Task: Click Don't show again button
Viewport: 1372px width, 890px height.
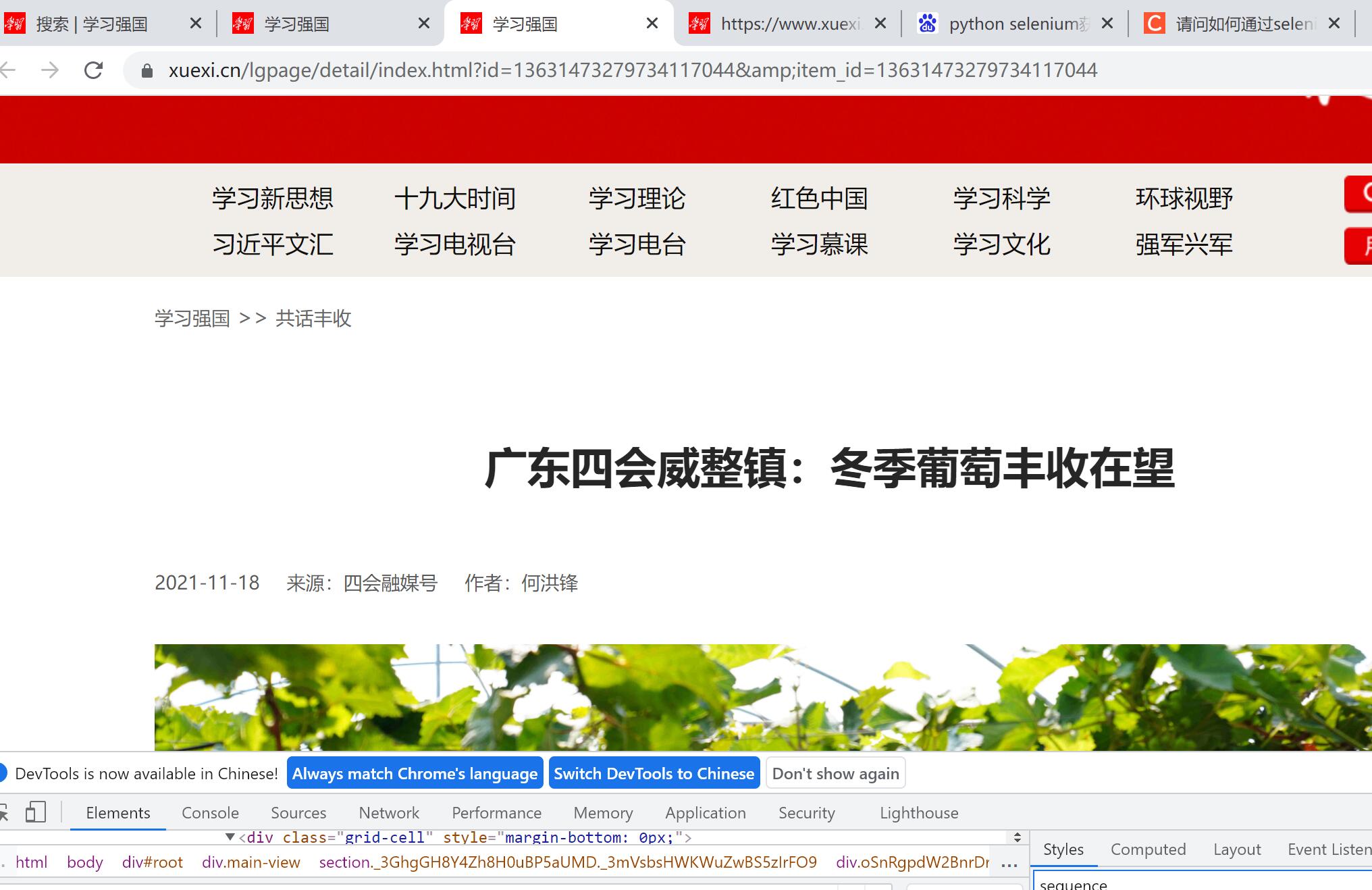Action: (835, 773)
